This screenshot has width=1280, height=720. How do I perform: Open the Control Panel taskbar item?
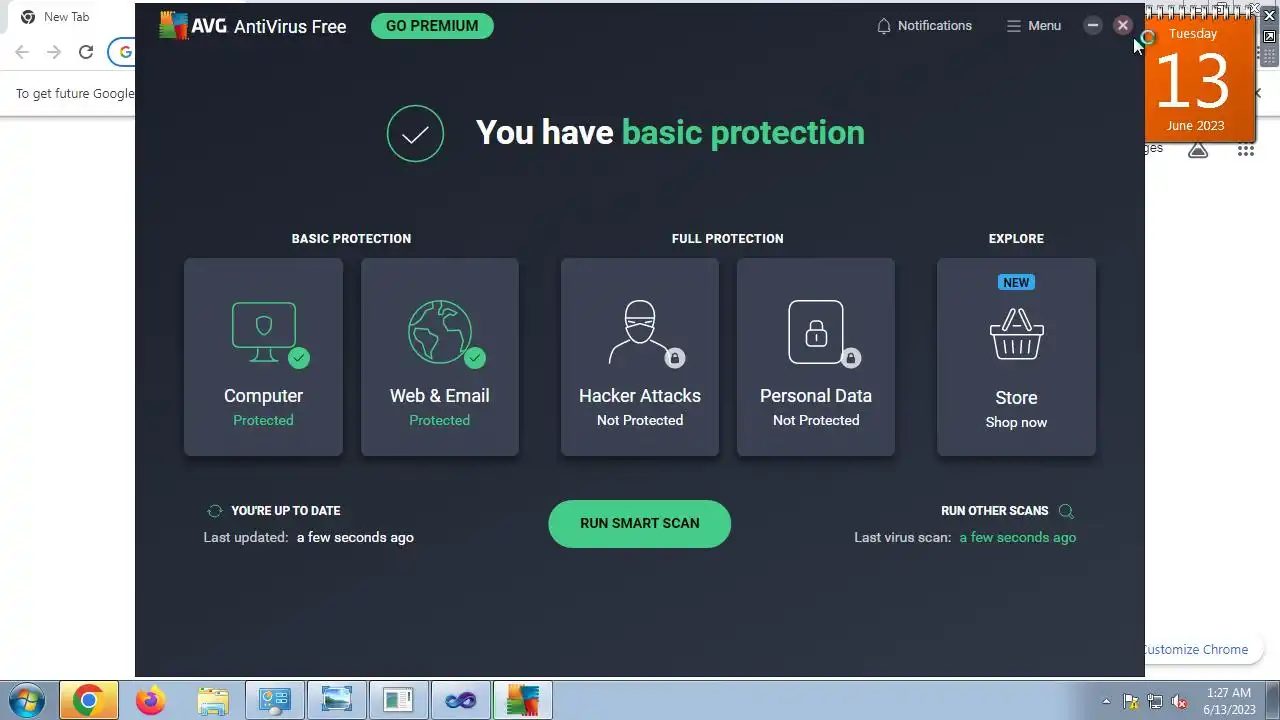(275, 701)
